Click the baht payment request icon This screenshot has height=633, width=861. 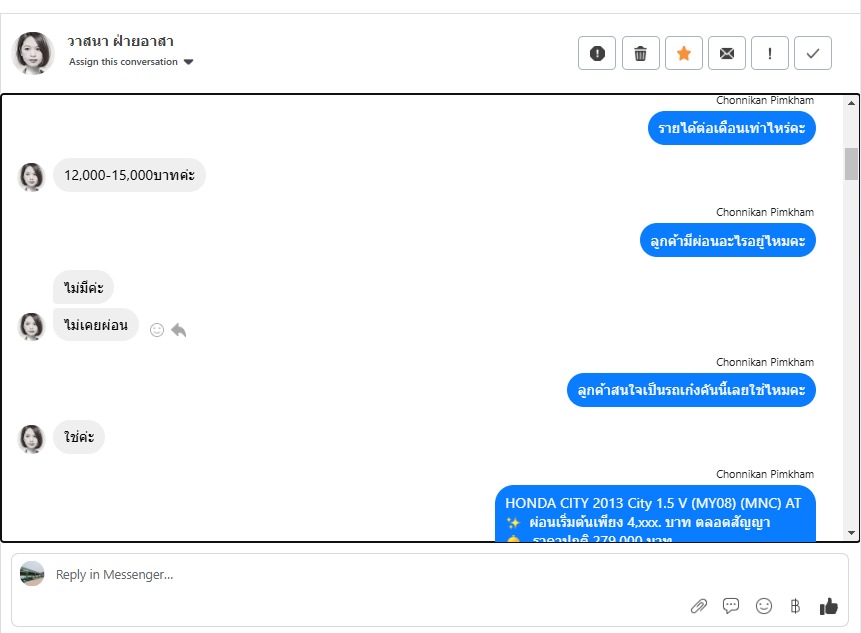[x=795, y=606]
